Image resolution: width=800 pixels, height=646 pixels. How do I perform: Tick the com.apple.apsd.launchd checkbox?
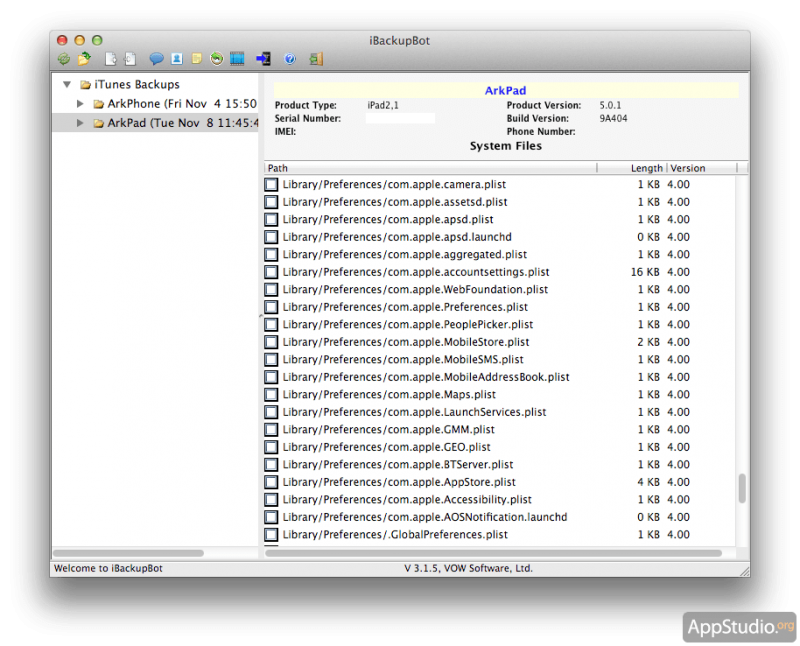click(x=271, y=237)
